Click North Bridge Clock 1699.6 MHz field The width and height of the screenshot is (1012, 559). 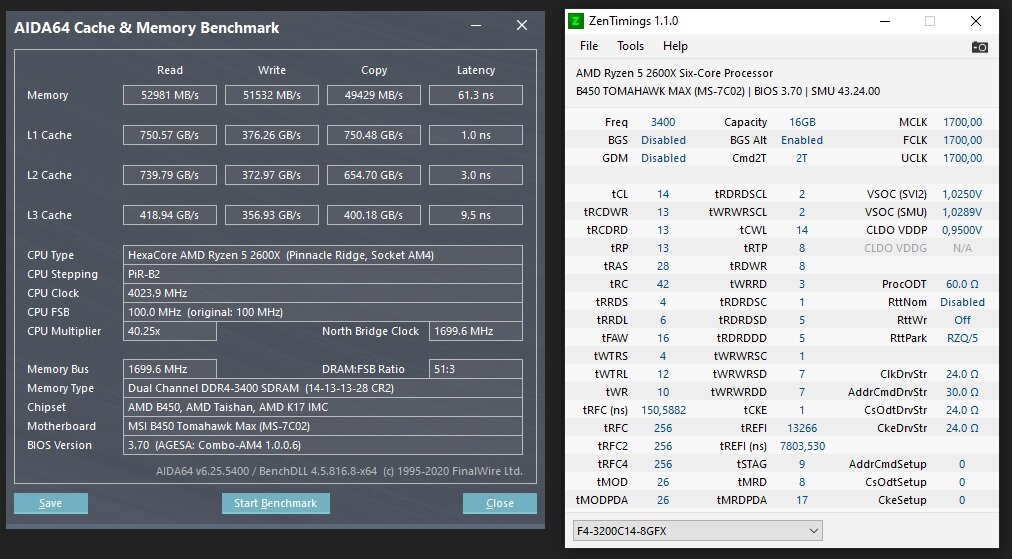pos(476,331)
